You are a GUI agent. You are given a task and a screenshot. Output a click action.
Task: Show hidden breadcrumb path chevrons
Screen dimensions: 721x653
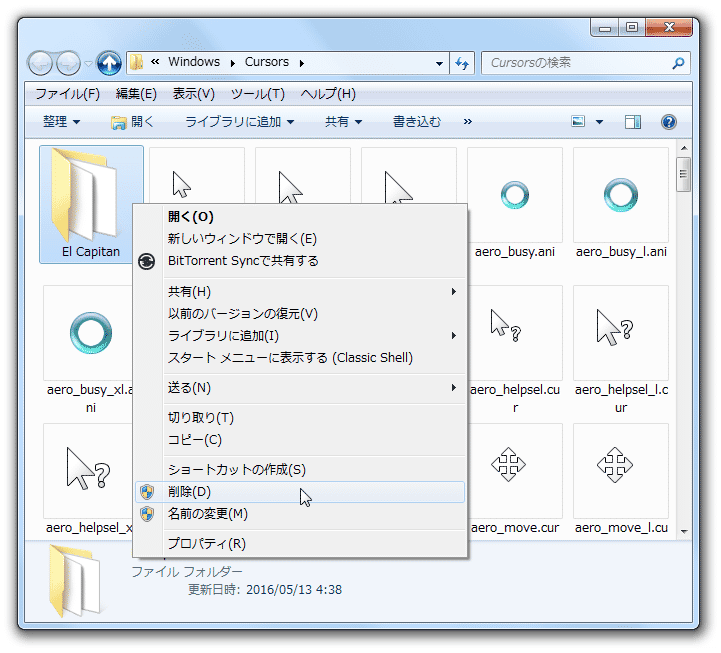pyautogui.click(x=155, y=62)
